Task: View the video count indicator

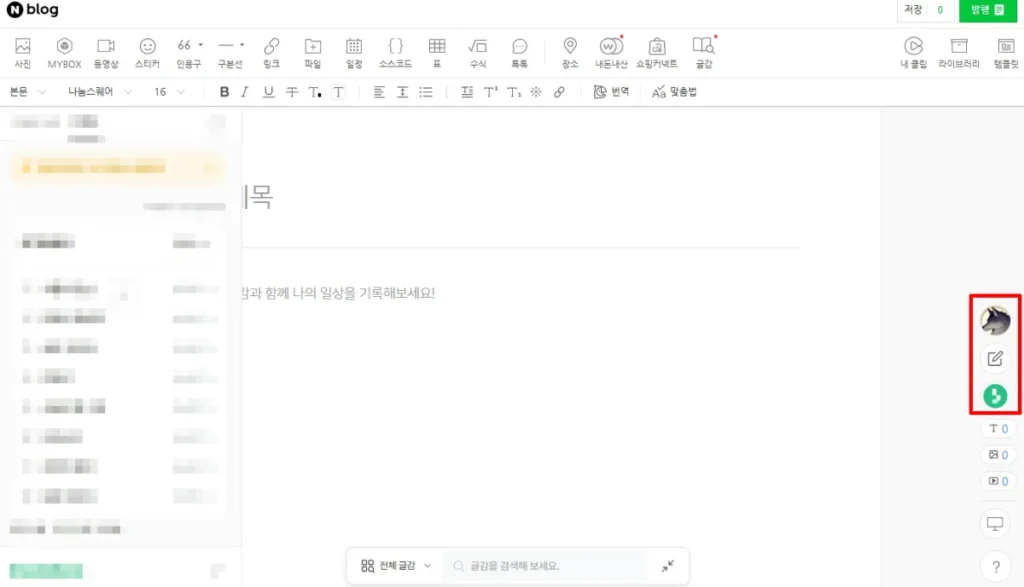Action: 998,481
